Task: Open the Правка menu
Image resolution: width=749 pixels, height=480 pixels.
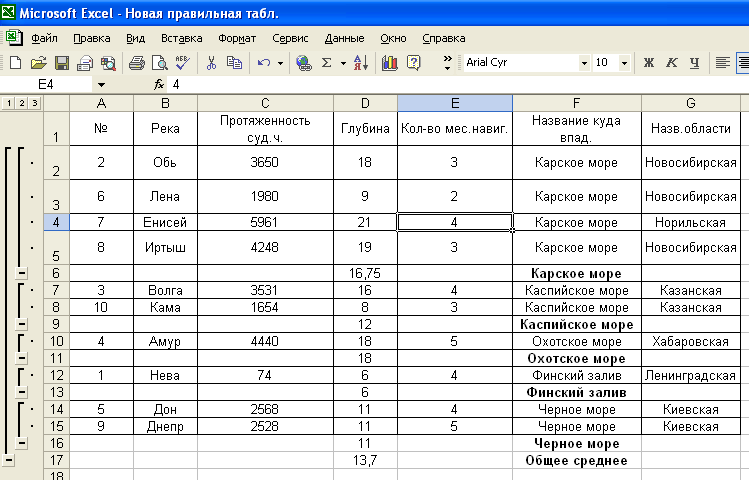Action: point(92,38)
